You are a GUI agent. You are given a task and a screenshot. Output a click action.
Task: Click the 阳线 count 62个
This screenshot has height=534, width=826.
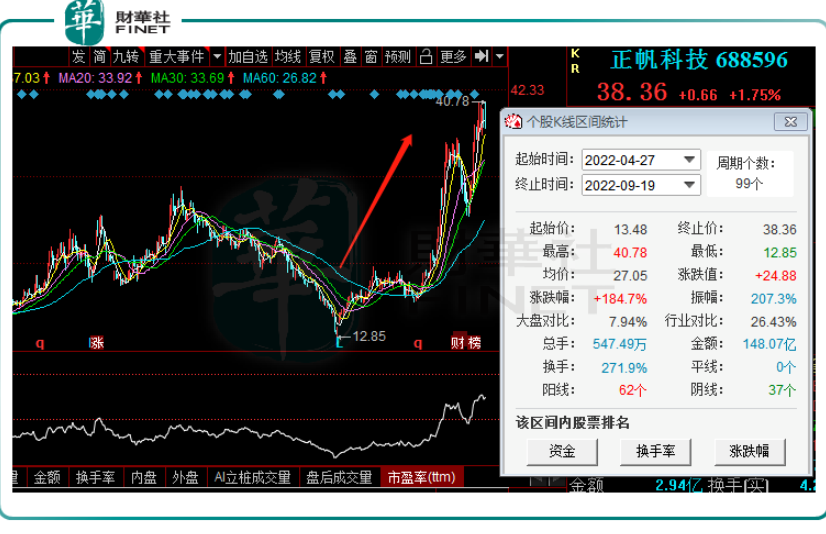(633, 390)
